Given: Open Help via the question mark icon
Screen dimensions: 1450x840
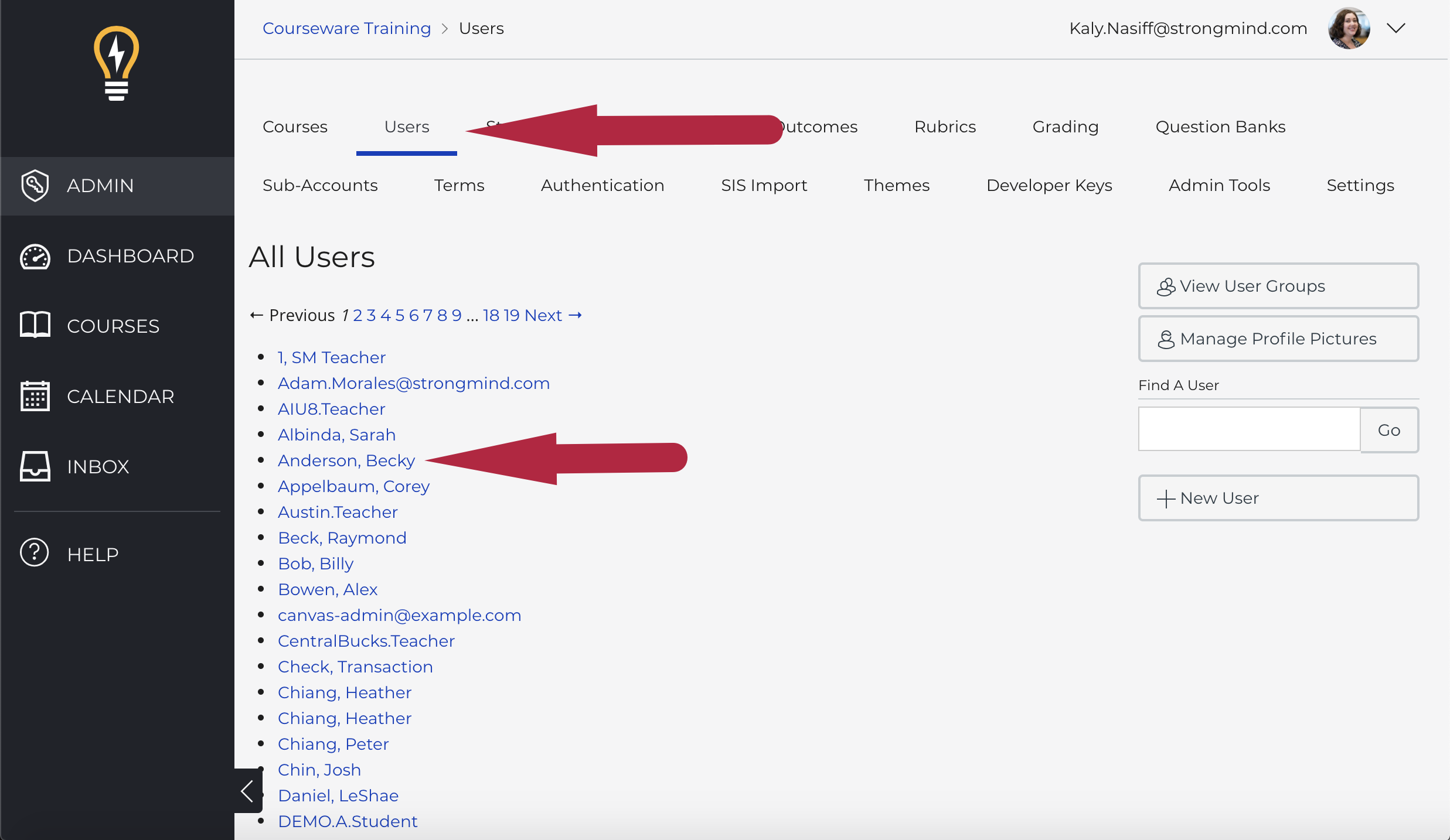Looking at the screenshot, I should (35, 553).
